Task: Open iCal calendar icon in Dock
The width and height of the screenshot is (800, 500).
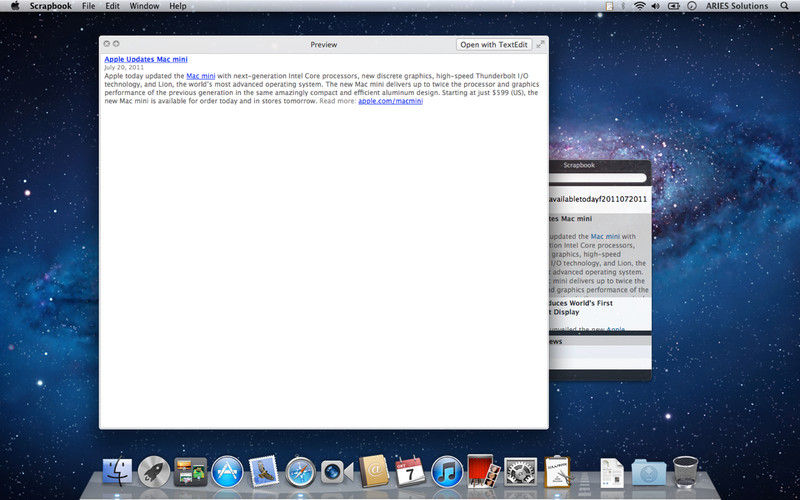Action: pyautogui.click(x=410, y=471)
